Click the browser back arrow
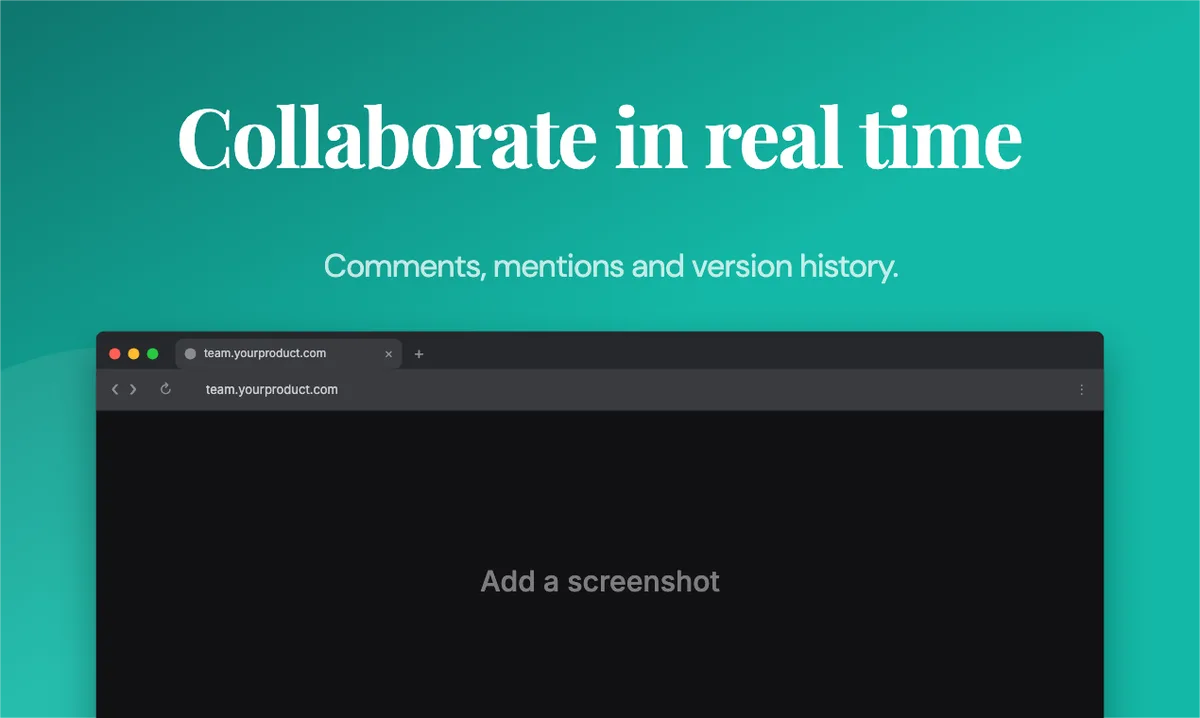 pyautogui.click(x=115, y=389)
